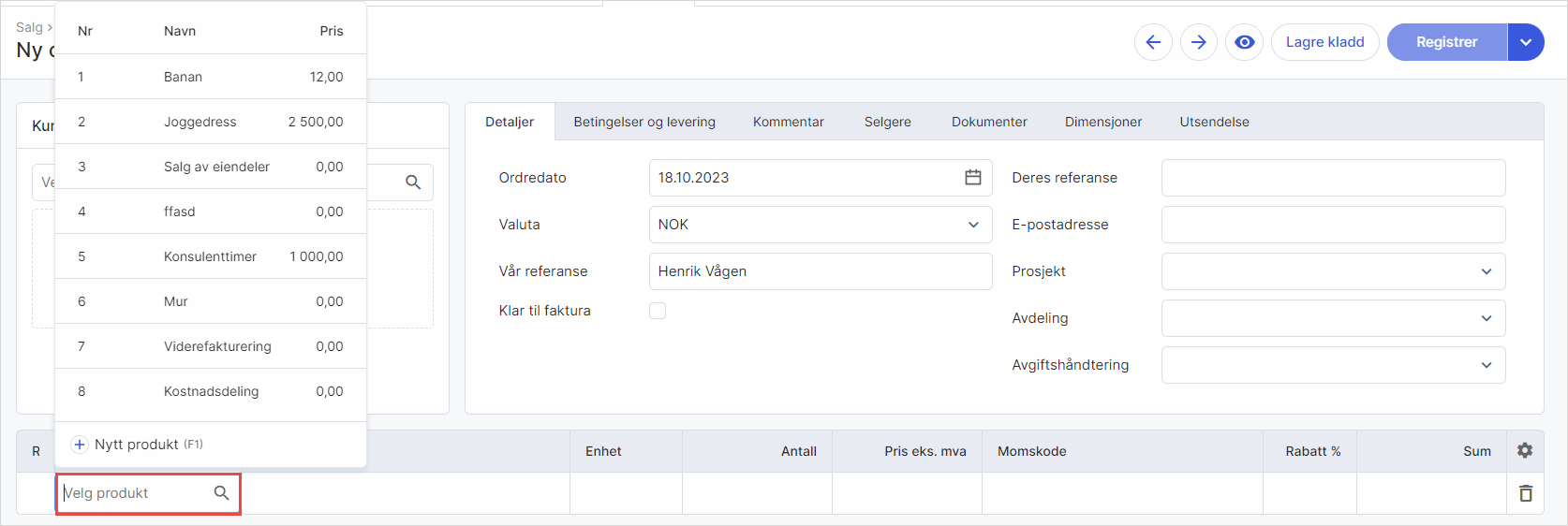
Task: Select Konsulenttimer from the product list
Action: tap(210, 256)
